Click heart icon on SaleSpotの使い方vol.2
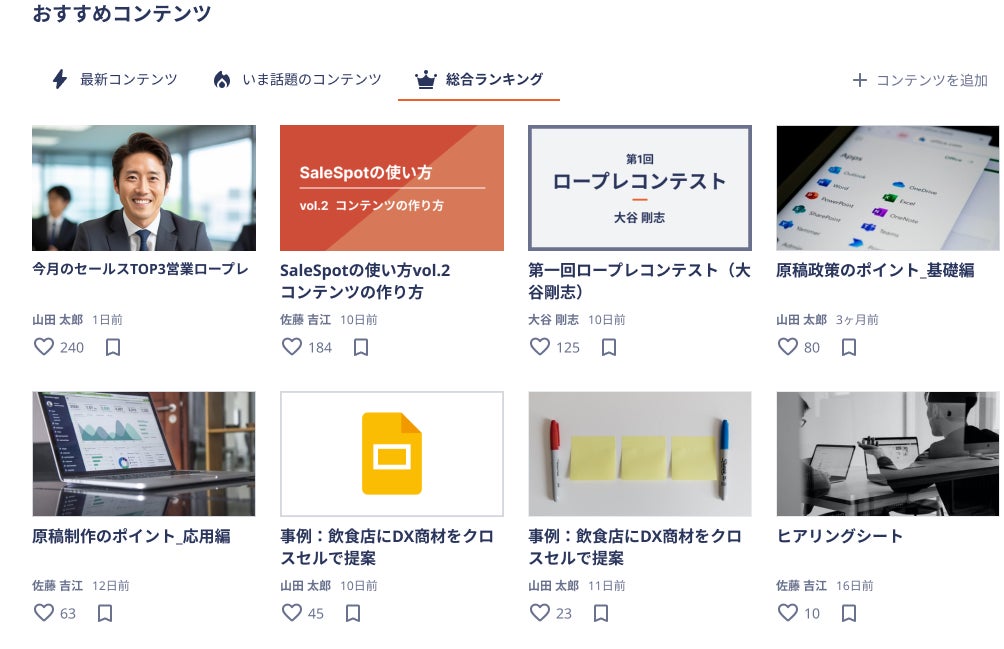This screenshot has height=649, width=1004. click(x=291, y=347)
